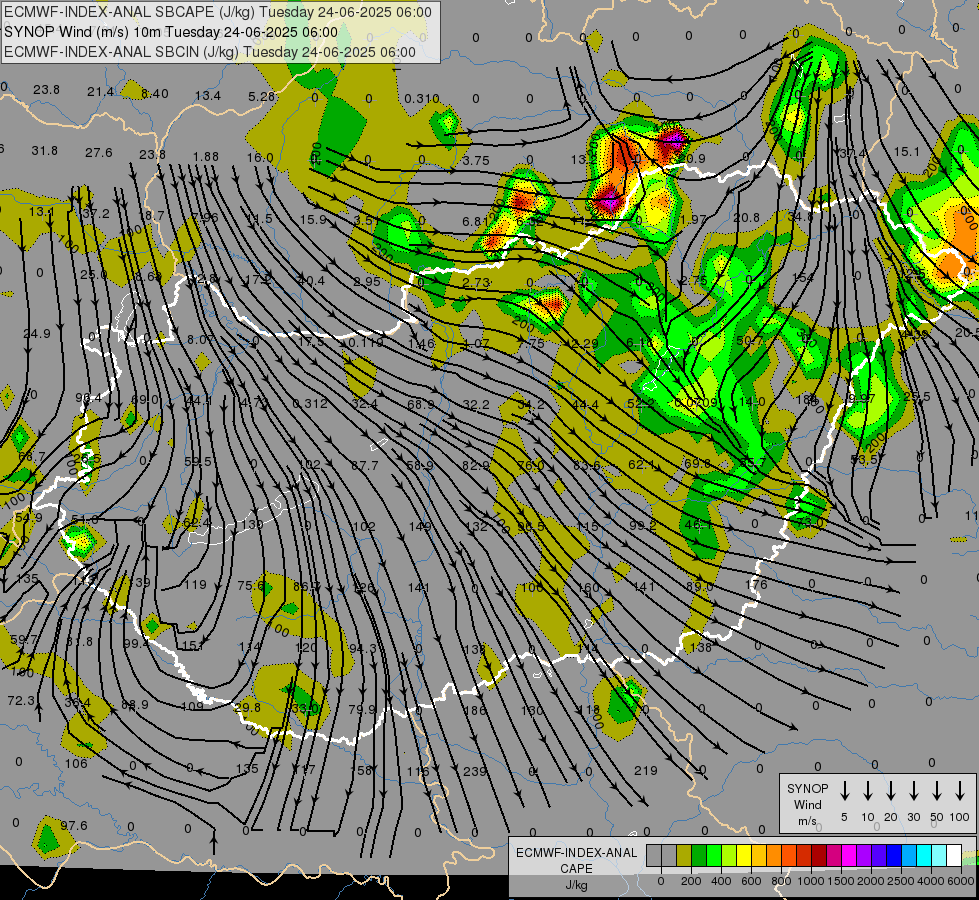Click the 72.3 value on the map
This screenshot has width=979, height=900.
click(x=21, y=701)
